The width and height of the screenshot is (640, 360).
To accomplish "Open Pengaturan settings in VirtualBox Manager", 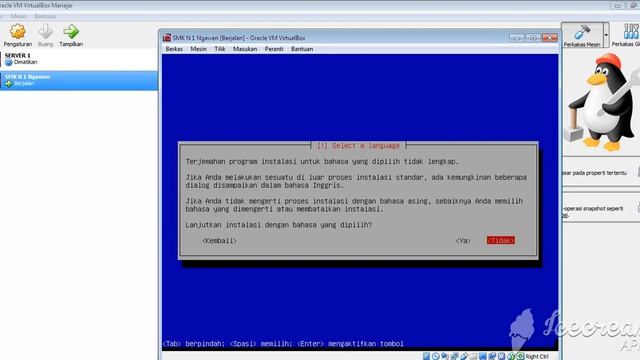I will tap(18, 35).
